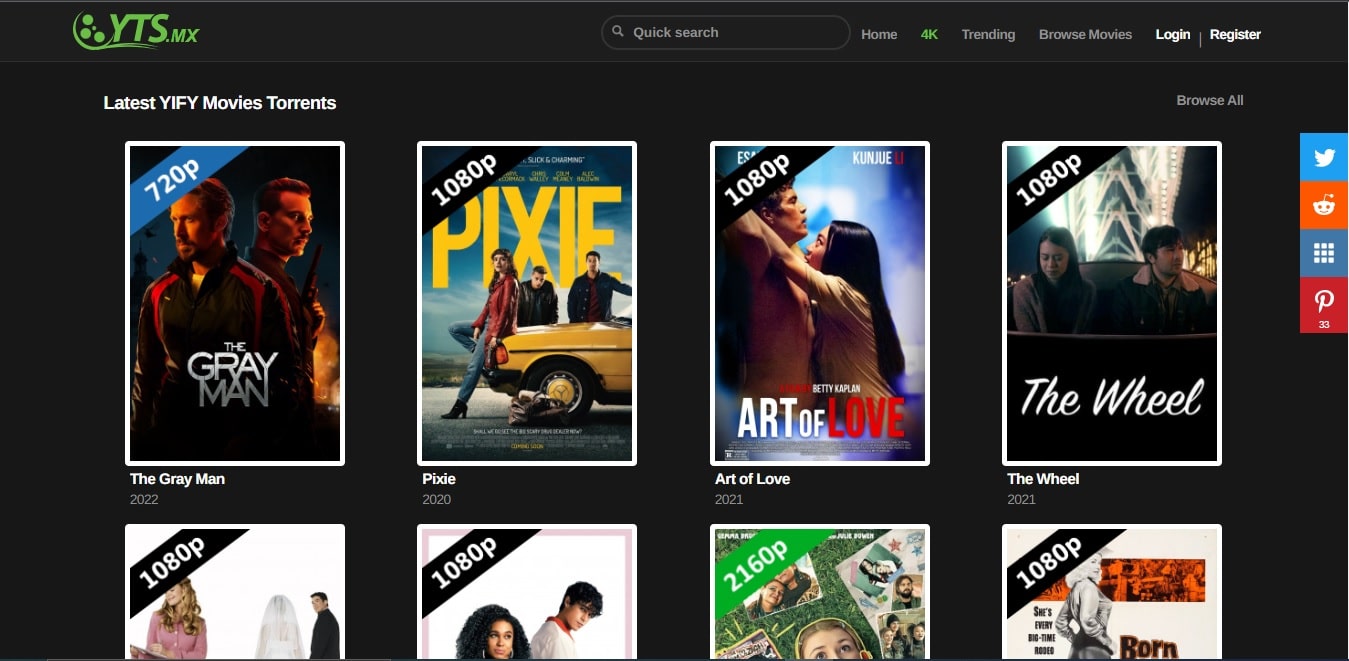Open more sharing options grid icon
This screenshot has height=661, width=1349.
pyautogui.click(x=1324, y=253)
